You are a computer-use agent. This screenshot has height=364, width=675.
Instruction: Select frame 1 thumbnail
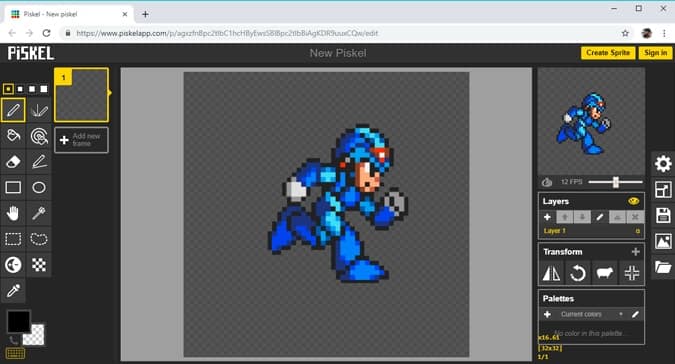[x=81, y=95]
